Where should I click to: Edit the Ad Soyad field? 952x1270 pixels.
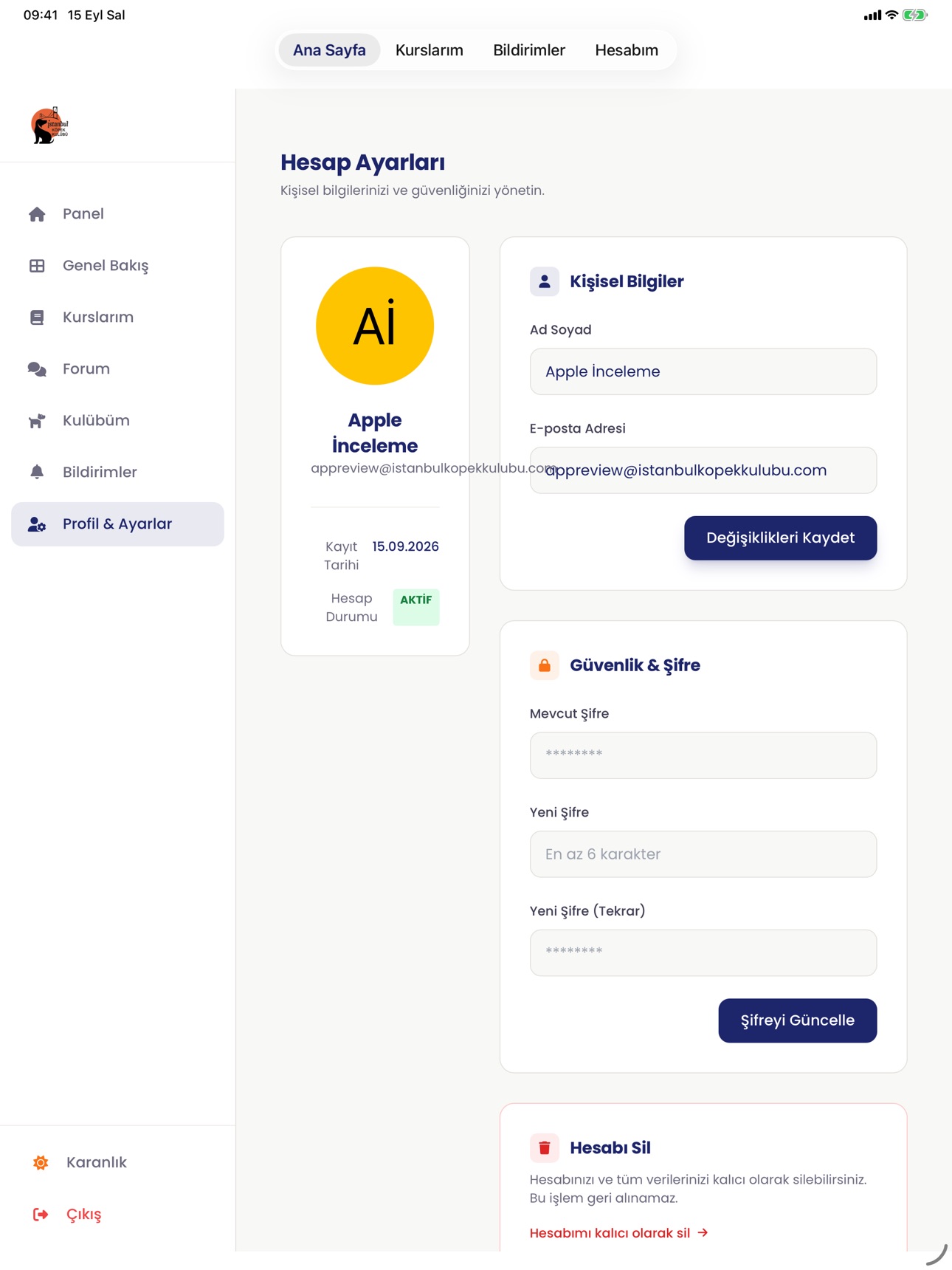pos(703,371)
